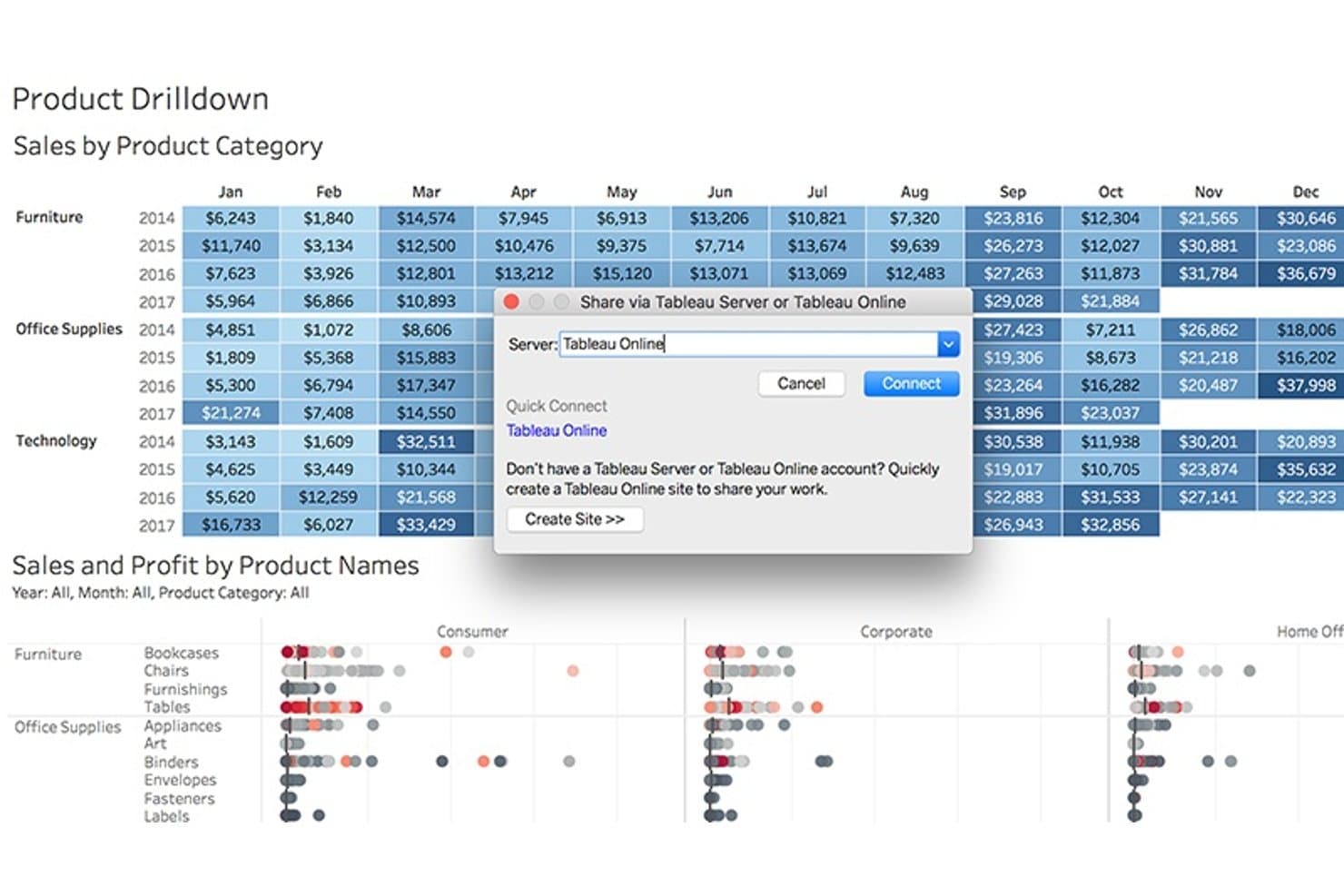Select the Oct column header
This screenshot has height=896, width=1344.
click(1111, 192)
